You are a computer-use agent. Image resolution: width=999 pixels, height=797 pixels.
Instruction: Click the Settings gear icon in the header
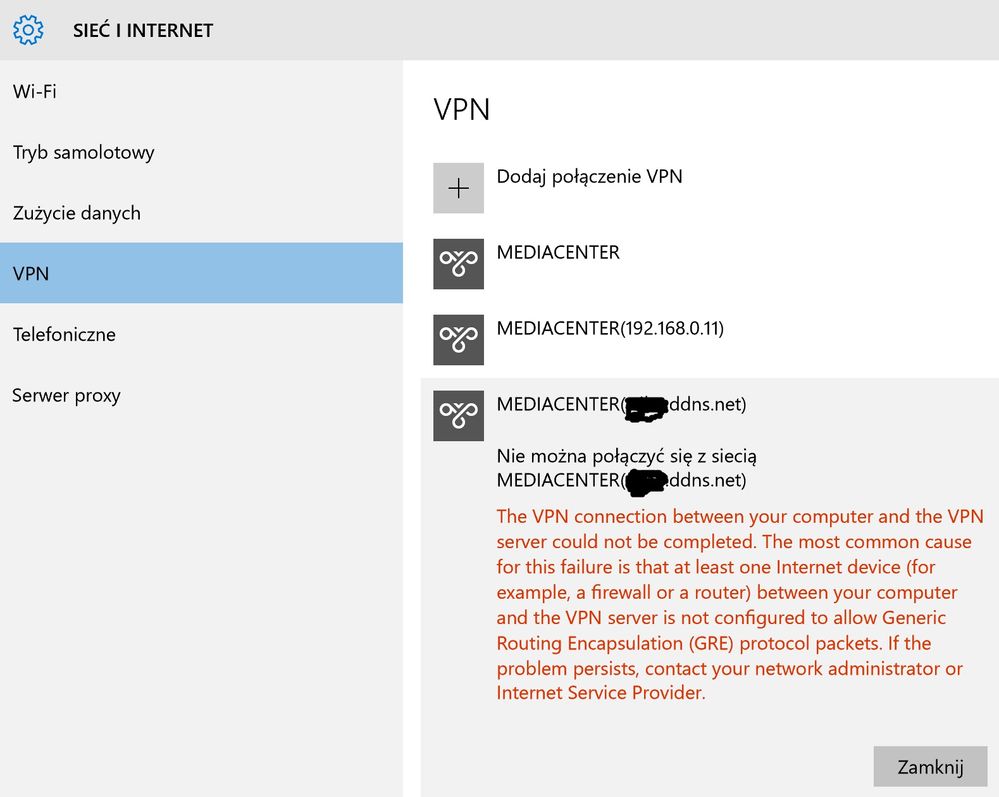[28, 30]
